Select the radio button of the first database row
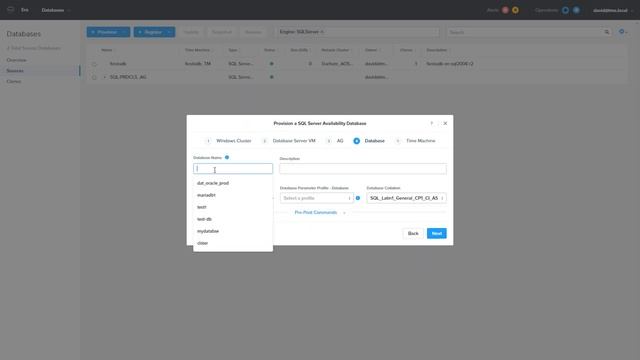 pyautogui.click(x=94, y=64)
